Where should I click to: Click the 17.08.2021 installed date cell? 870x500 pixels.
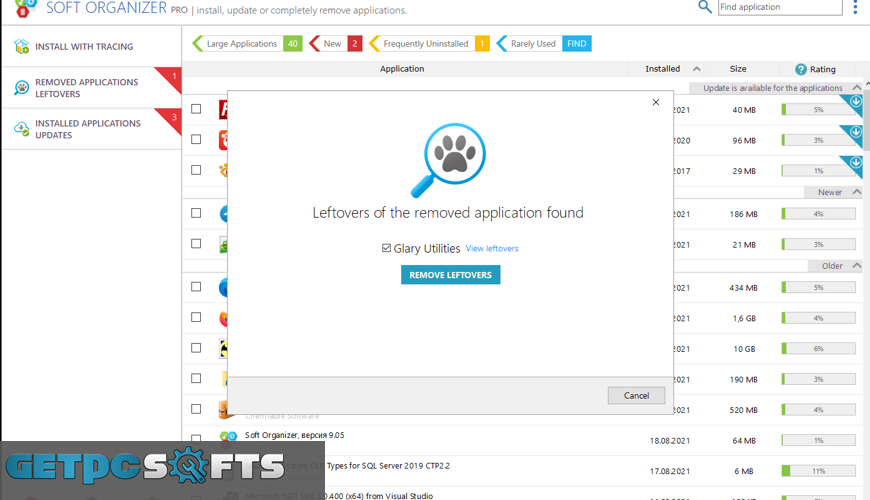670,471
